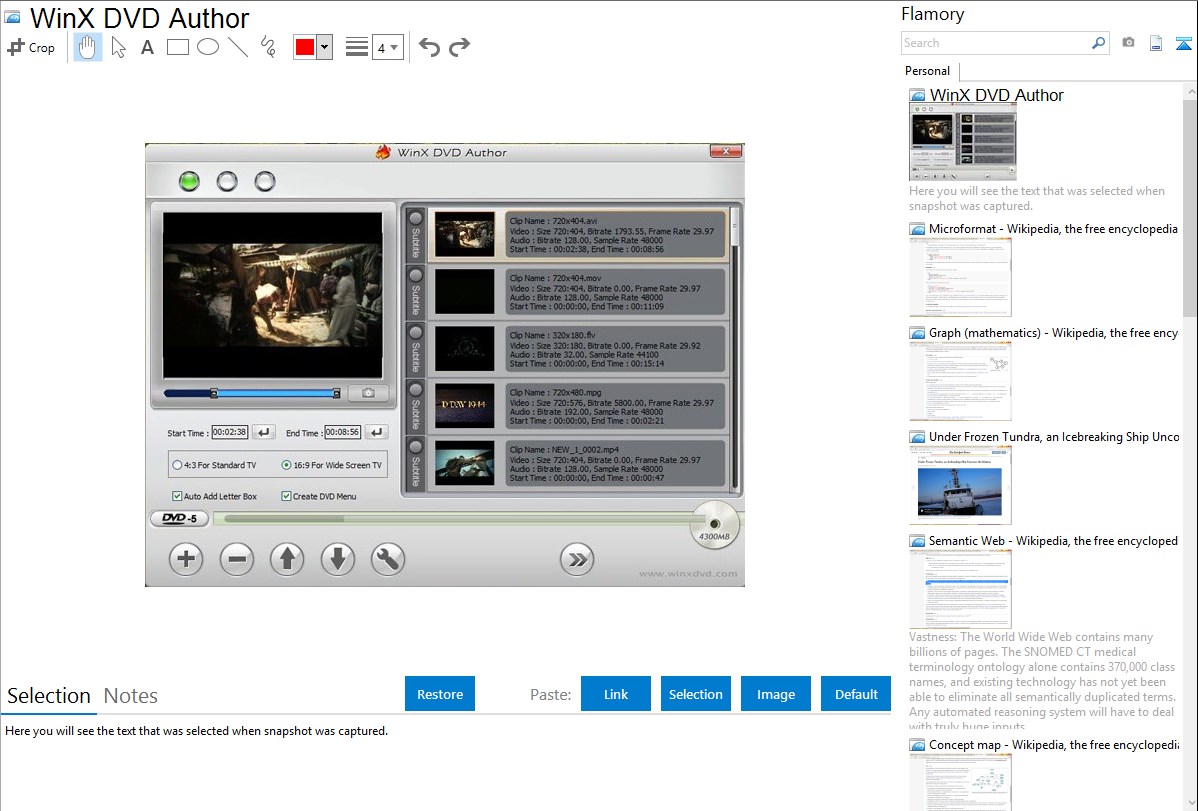Capture a snapshot with camera icon

(1128, 43)
